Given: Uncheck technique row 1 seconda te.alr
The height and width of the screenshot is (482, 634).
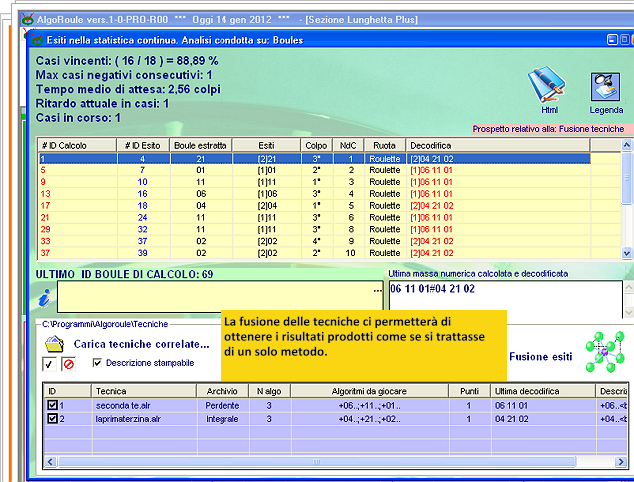Looking at the screenshot, I should point(52,405).
